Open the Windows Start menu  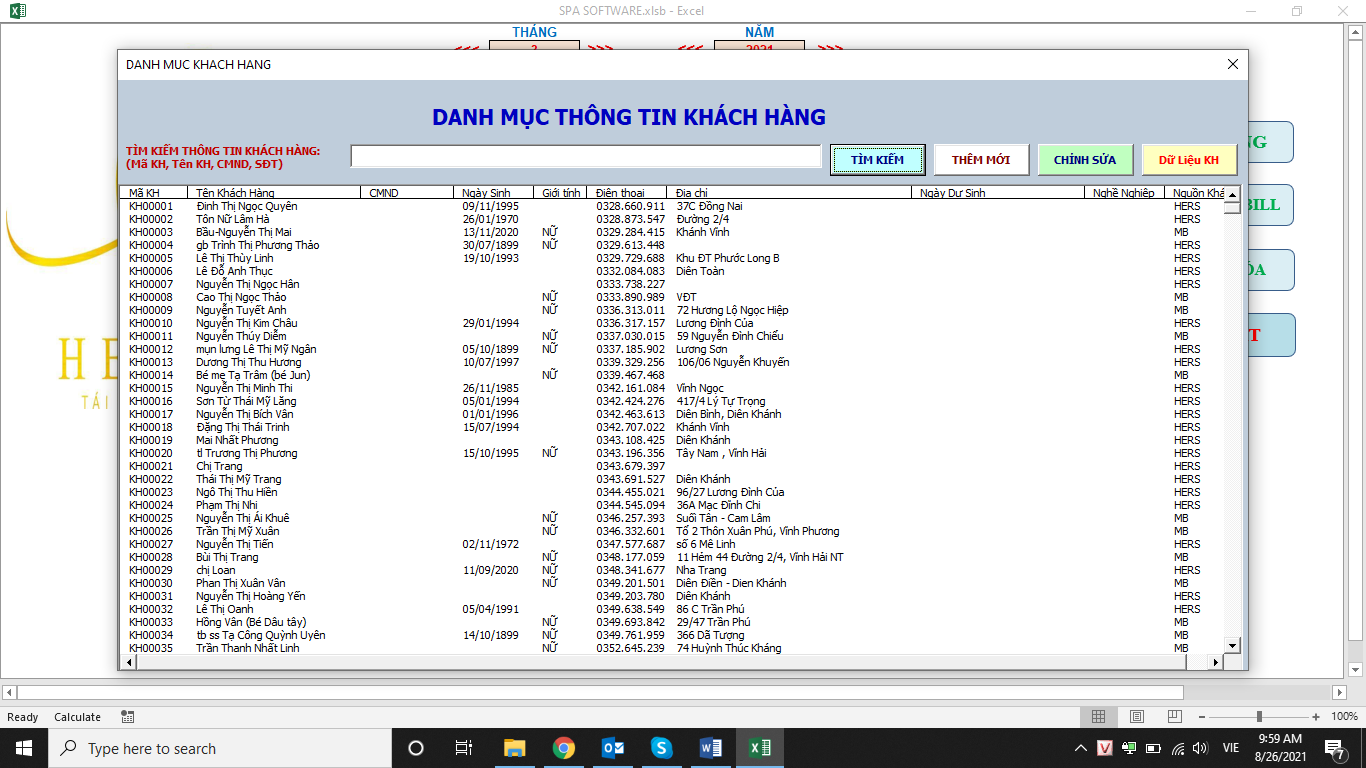pos(24,748)
